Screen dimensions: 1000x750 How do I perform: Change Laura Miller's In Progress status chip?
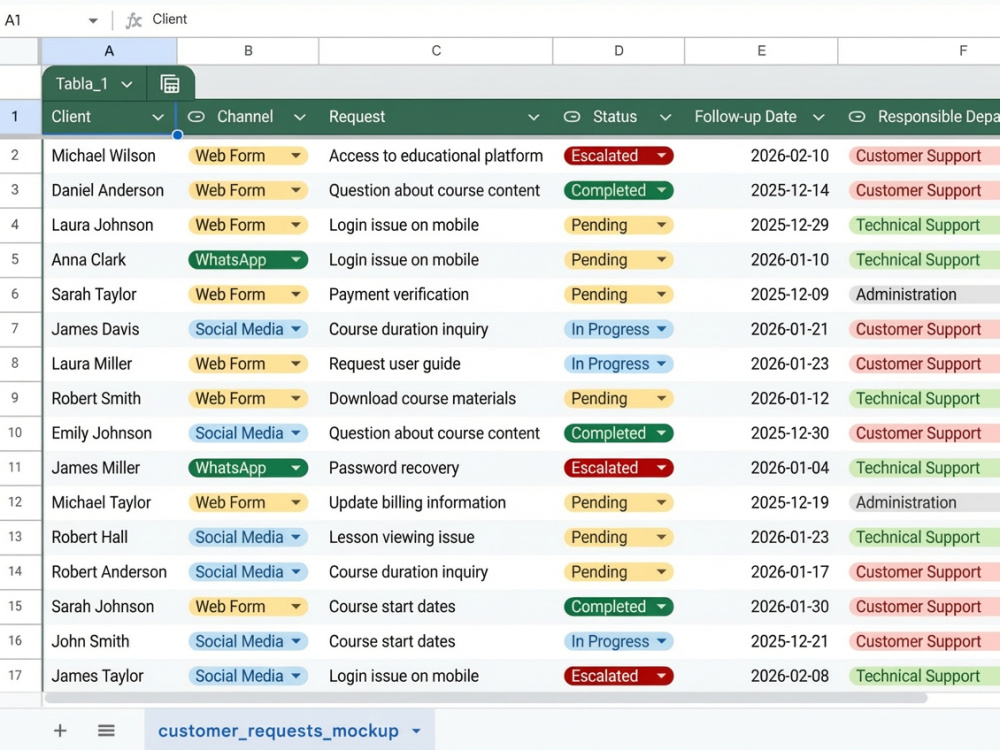click(x=618, y=364)
